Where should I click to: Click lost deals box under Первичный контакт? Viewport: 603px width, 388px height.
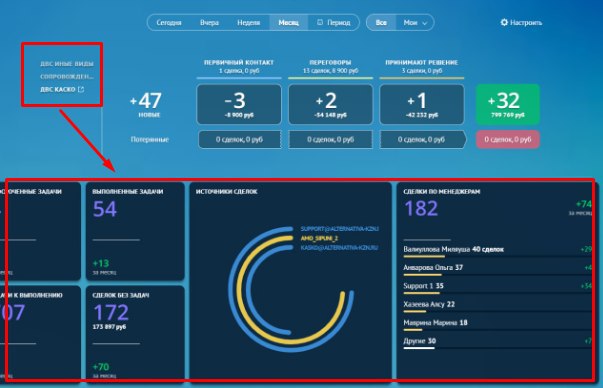(239, 140)
